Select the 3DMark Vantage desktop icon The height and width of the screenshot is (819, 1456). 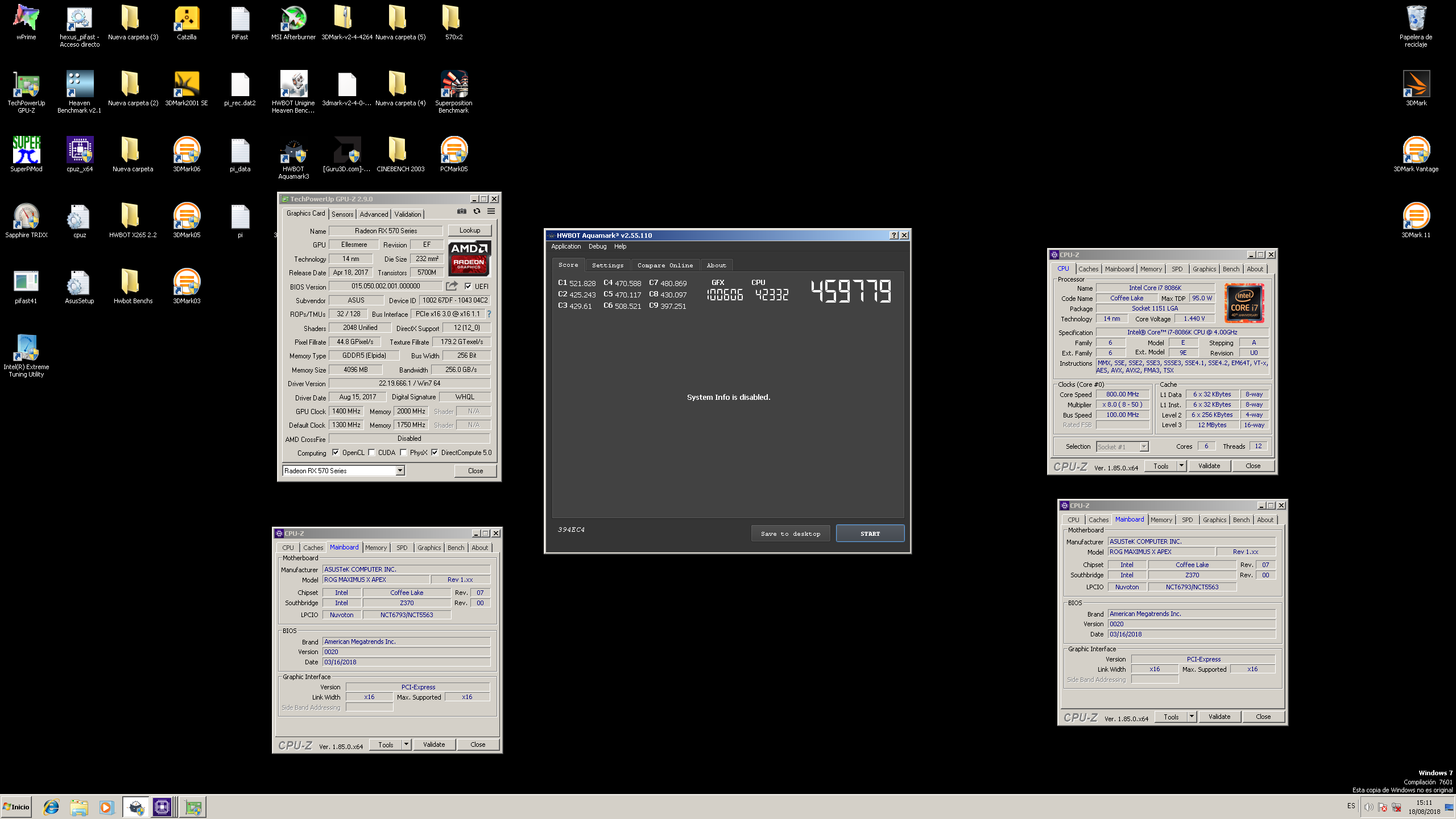[x=1416, y=154]
